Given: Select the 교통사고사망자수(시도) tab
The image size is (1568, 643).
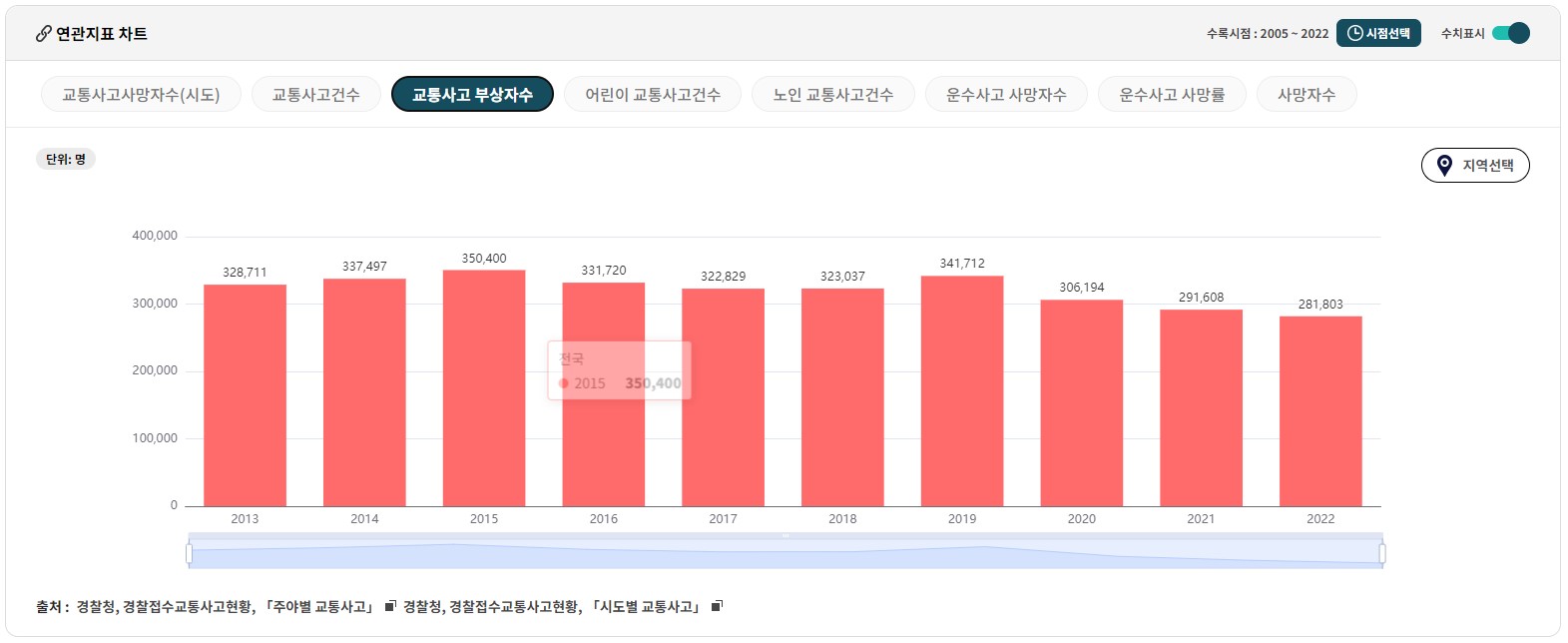Looking at the screenshot, I should [141, 95].
